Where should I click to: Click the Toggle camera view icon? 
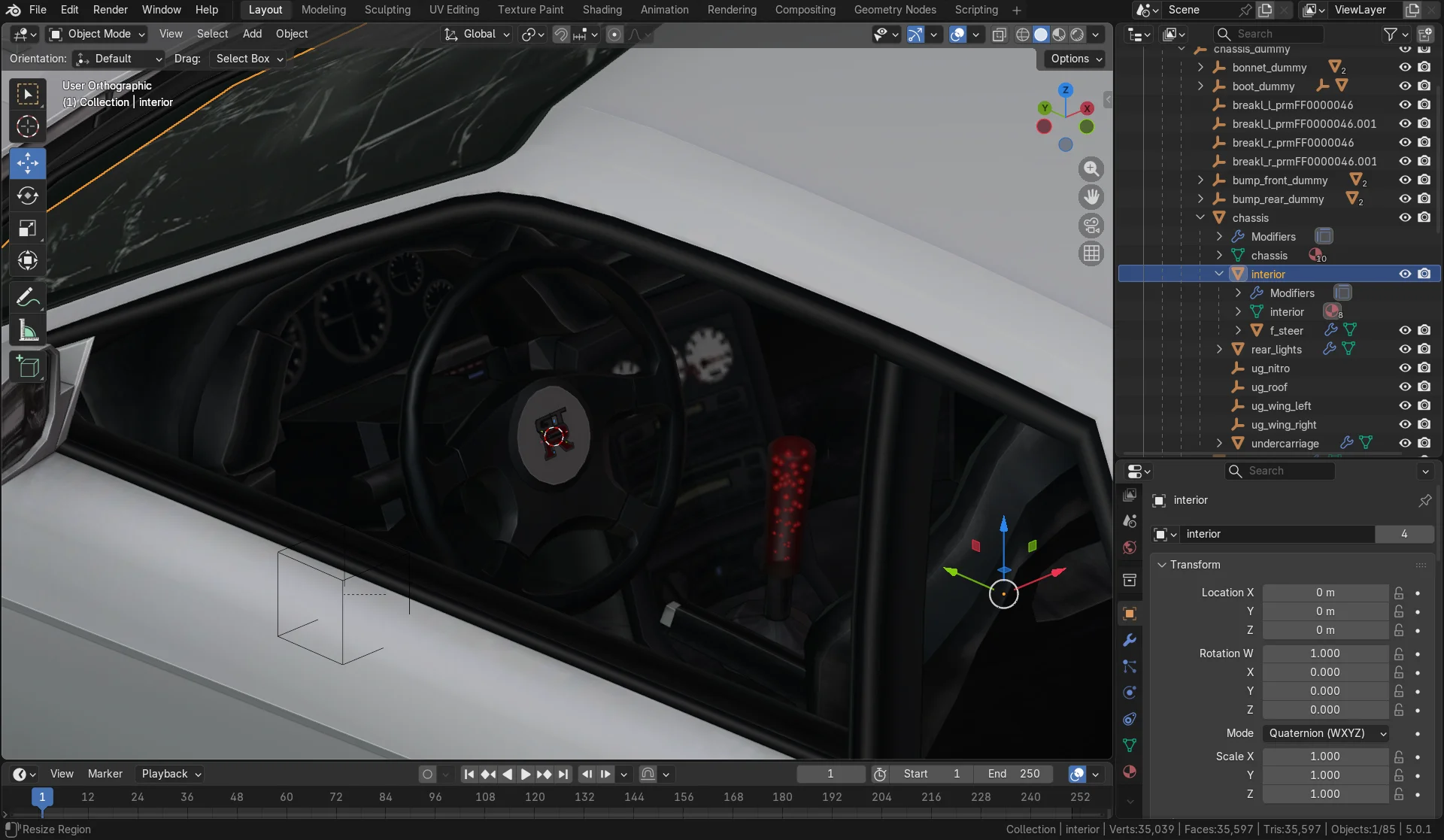1091,225
